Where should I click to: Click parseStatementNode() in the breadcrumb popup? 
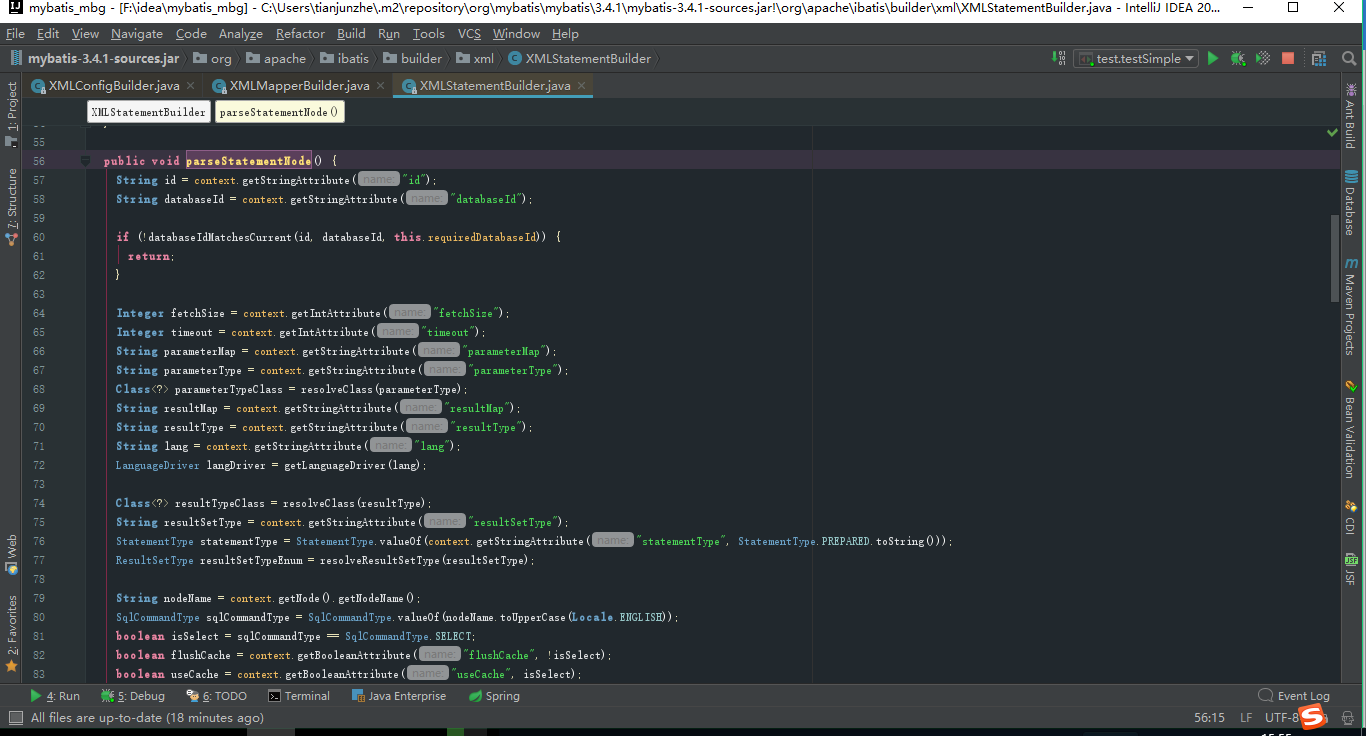pyautogui.click(x=279, y=112)
